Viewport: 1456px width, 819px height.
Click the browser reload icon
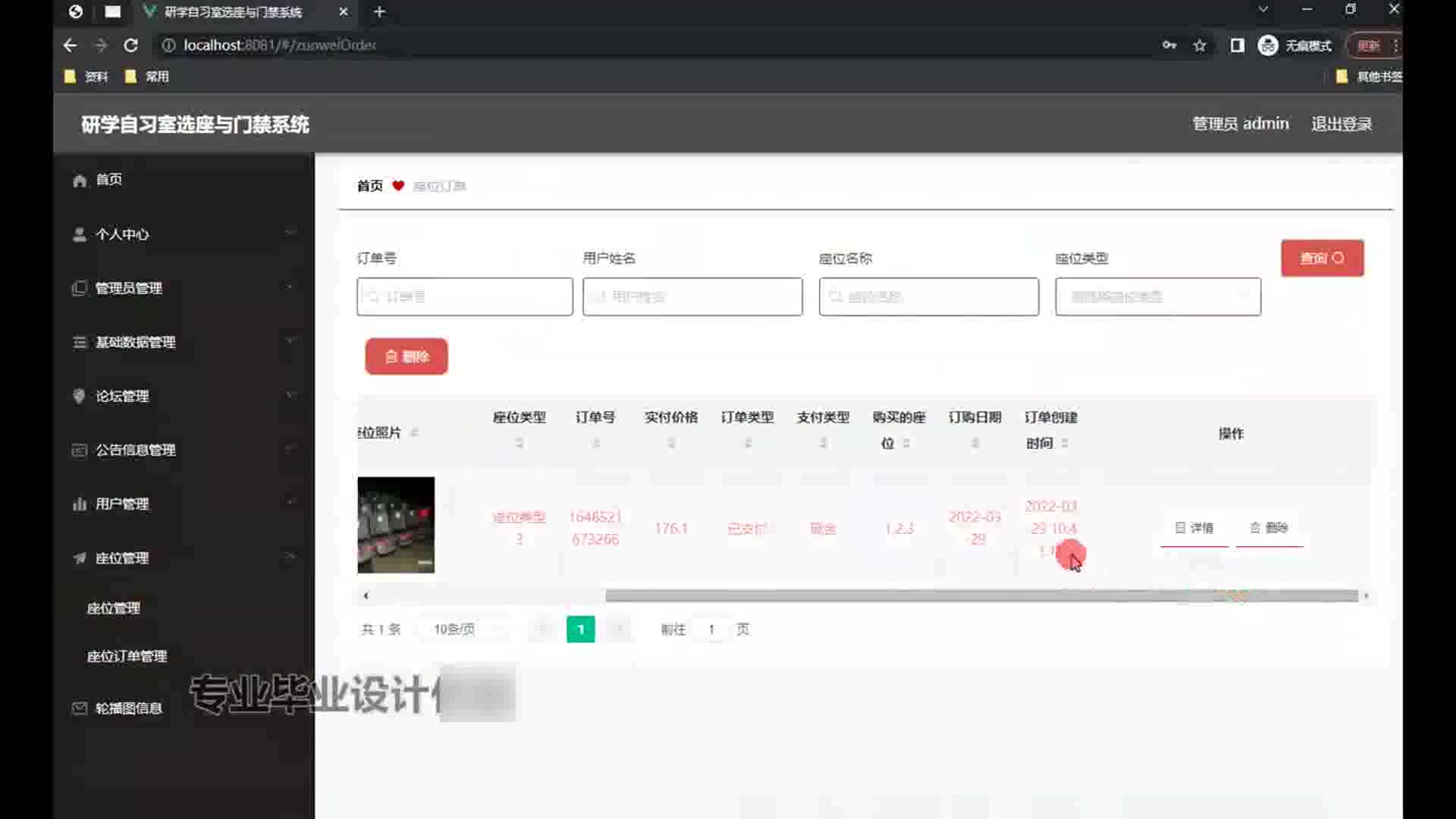coord(130,45)
